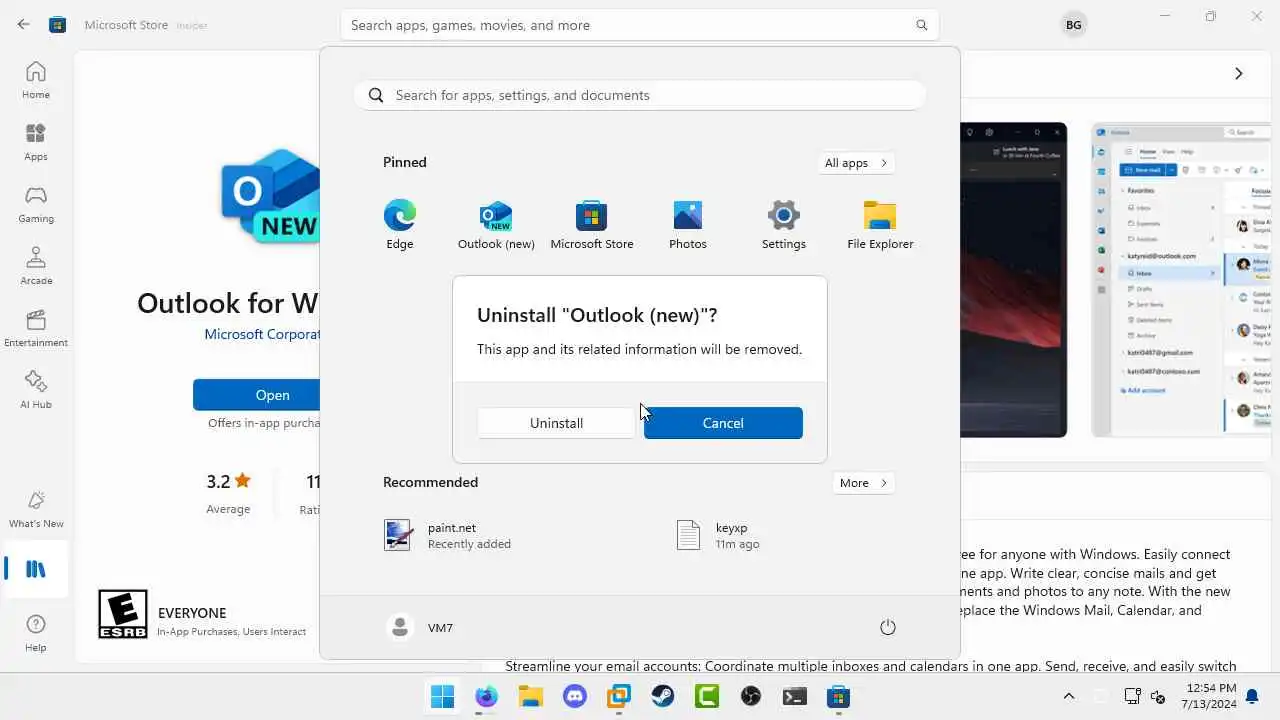Open AI Hub in Store sidebar

click(36, 390)
